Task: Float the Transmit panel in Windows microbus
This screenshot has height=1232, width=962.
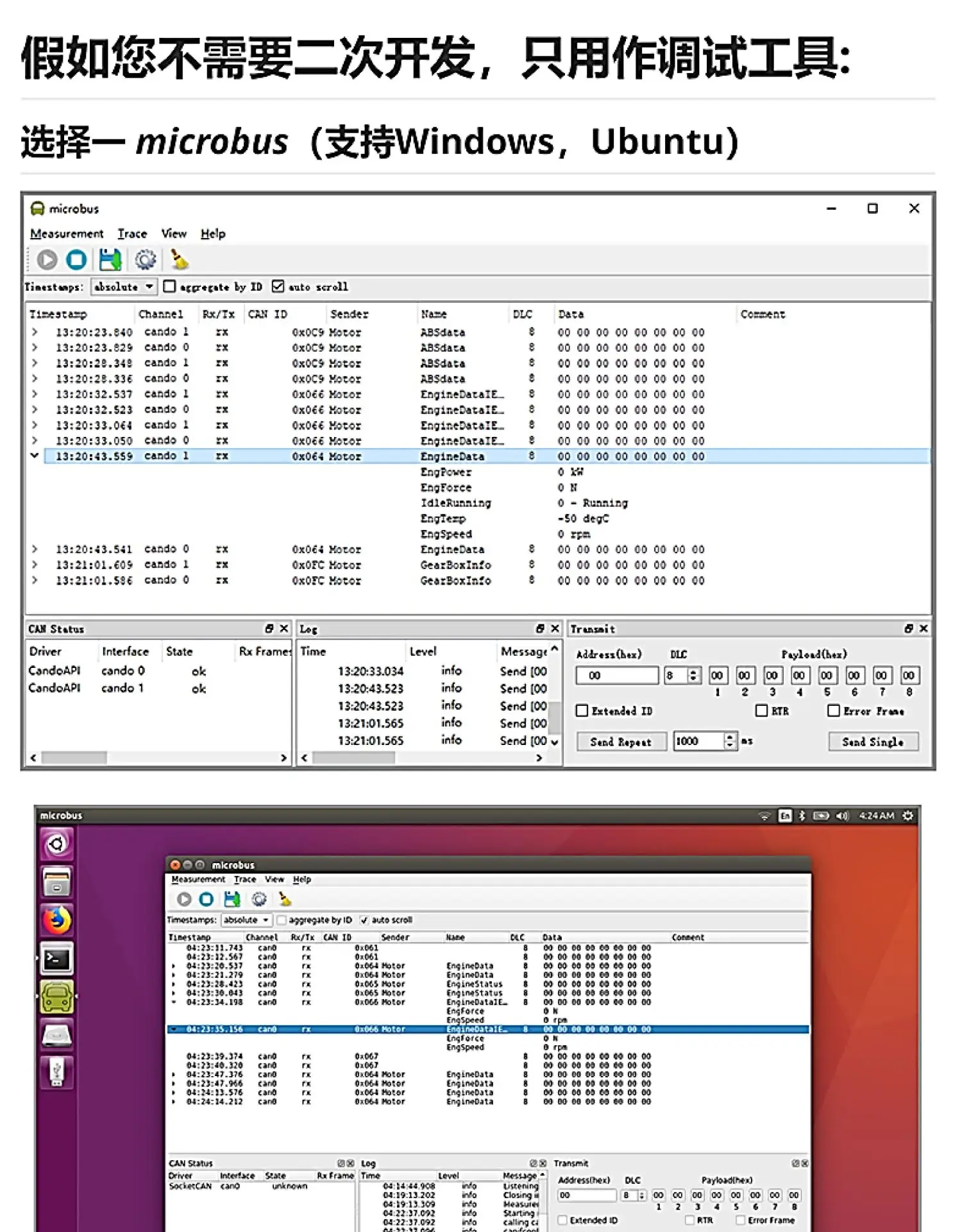Action: (909, 628)
